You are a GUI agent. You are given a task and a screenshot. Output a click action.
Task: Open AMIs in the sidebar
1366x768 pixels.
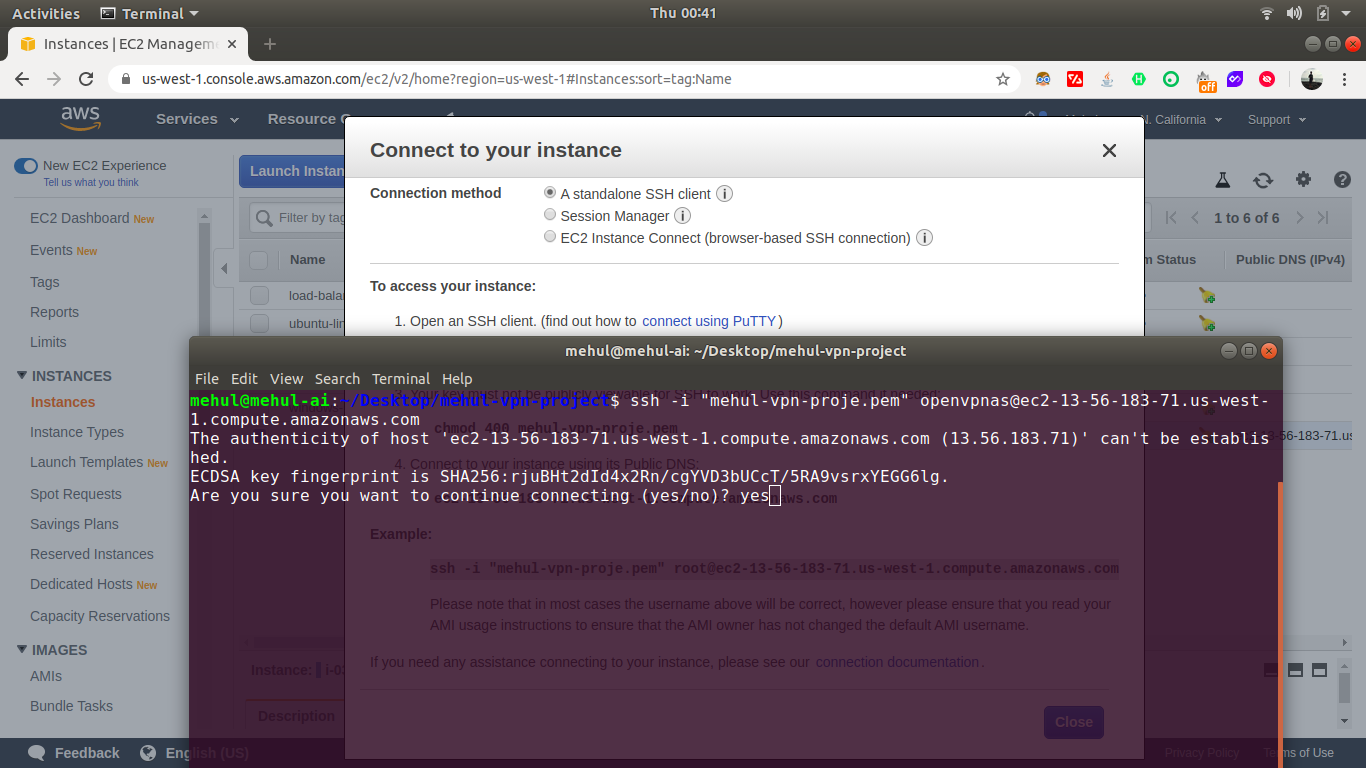(46, 676)
